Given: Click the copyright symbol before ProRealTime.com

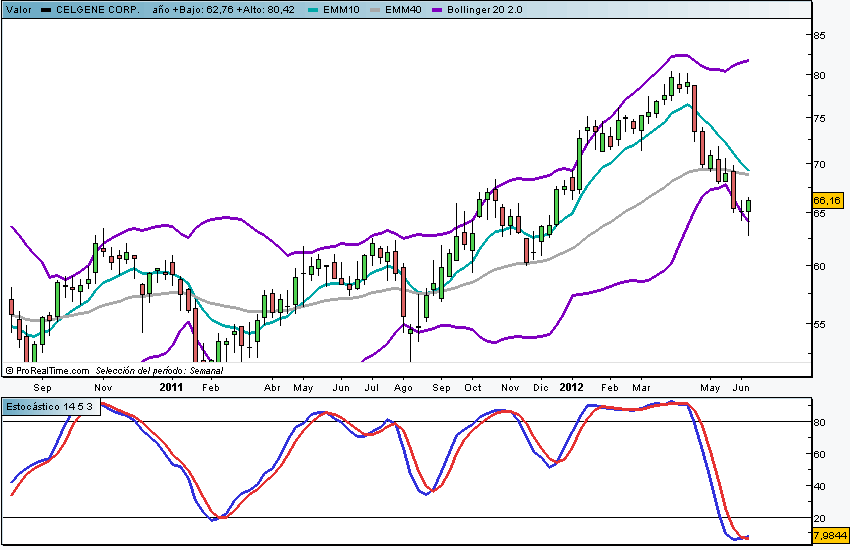Looking at the screenshot, I should (x=9, y=370).
